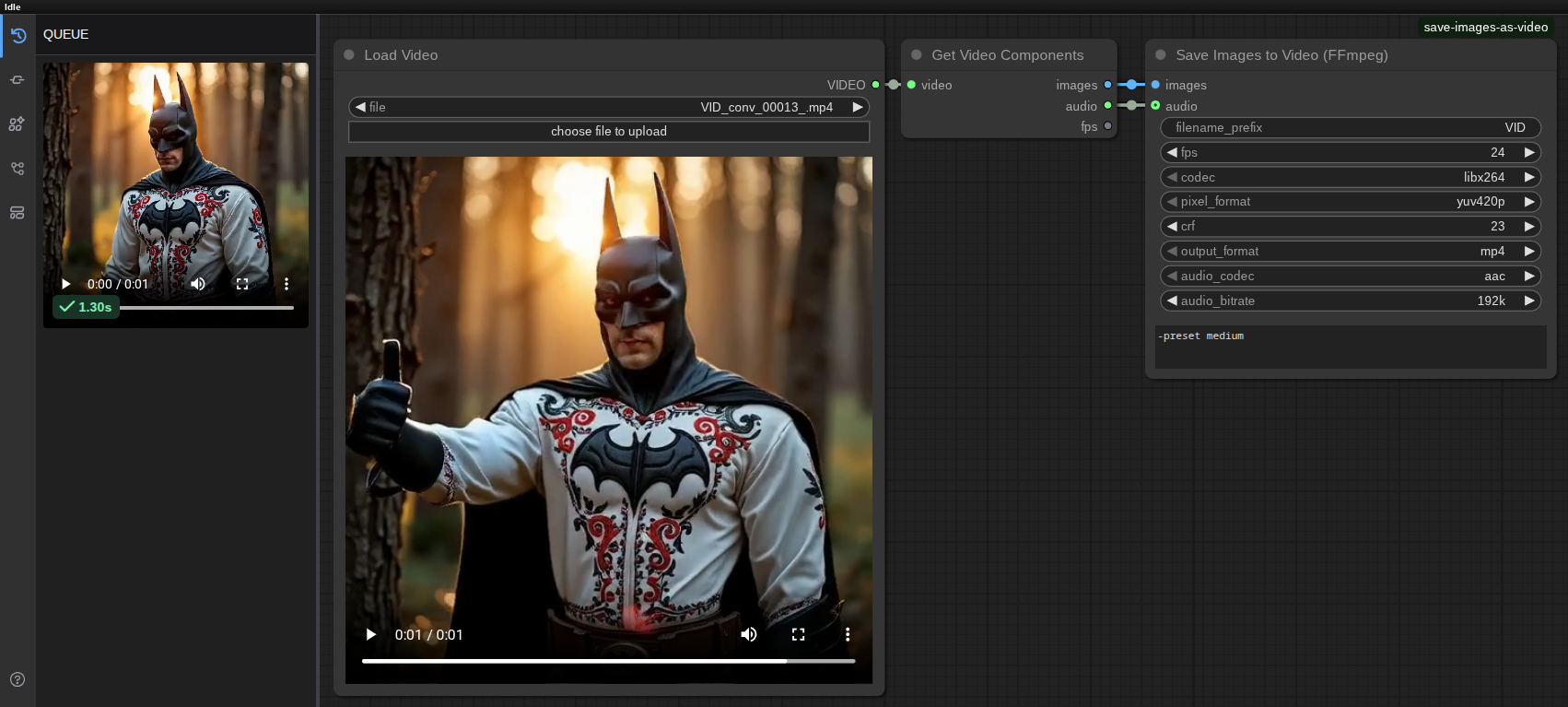Enter fullscreen on Load Video preview
Viewport: 1568px width, 707px height.
click(799, 634)
